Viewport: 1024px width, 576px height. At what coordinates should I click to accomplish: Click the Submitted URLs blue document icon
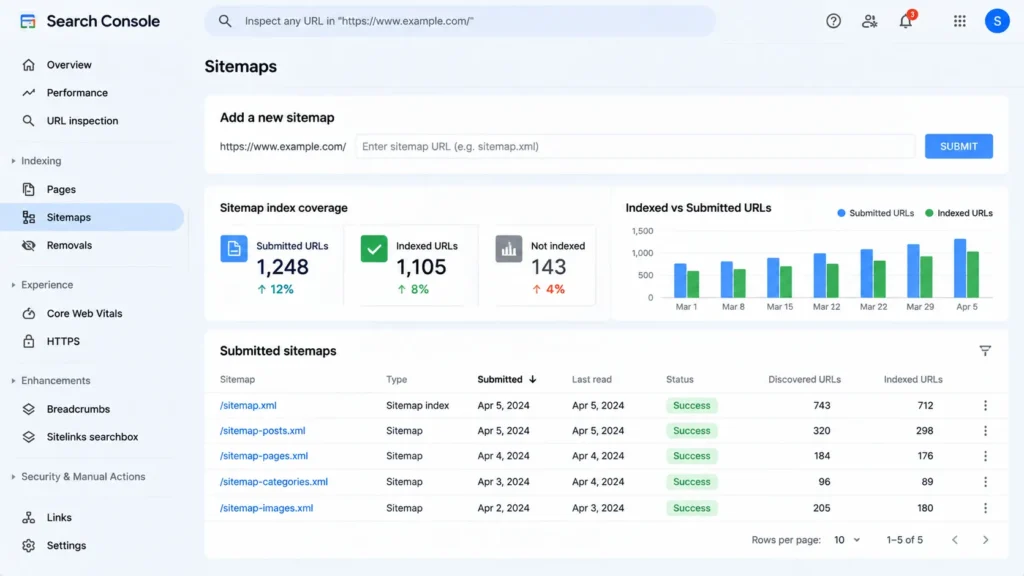click(x=233, y=248)
